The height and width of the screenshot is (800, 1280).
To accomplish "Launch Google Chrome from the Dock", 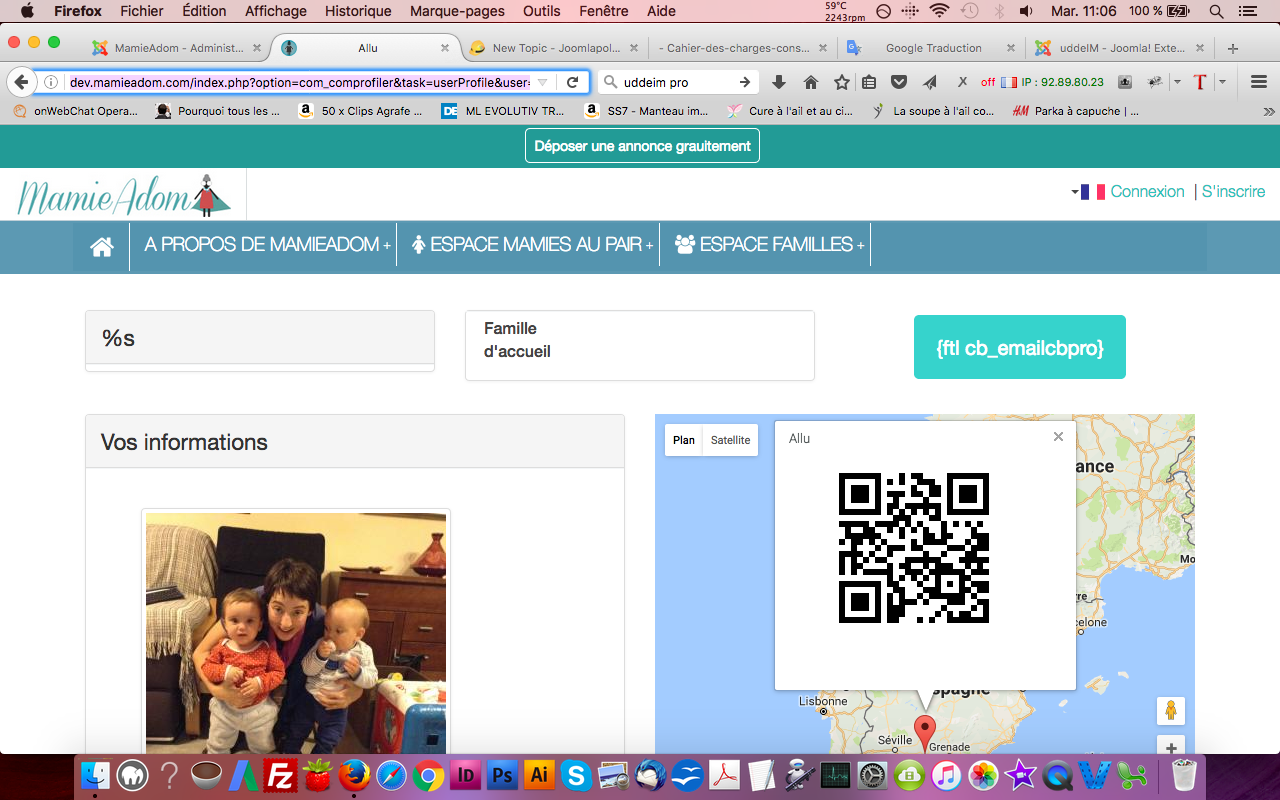I will coord(428,774).
